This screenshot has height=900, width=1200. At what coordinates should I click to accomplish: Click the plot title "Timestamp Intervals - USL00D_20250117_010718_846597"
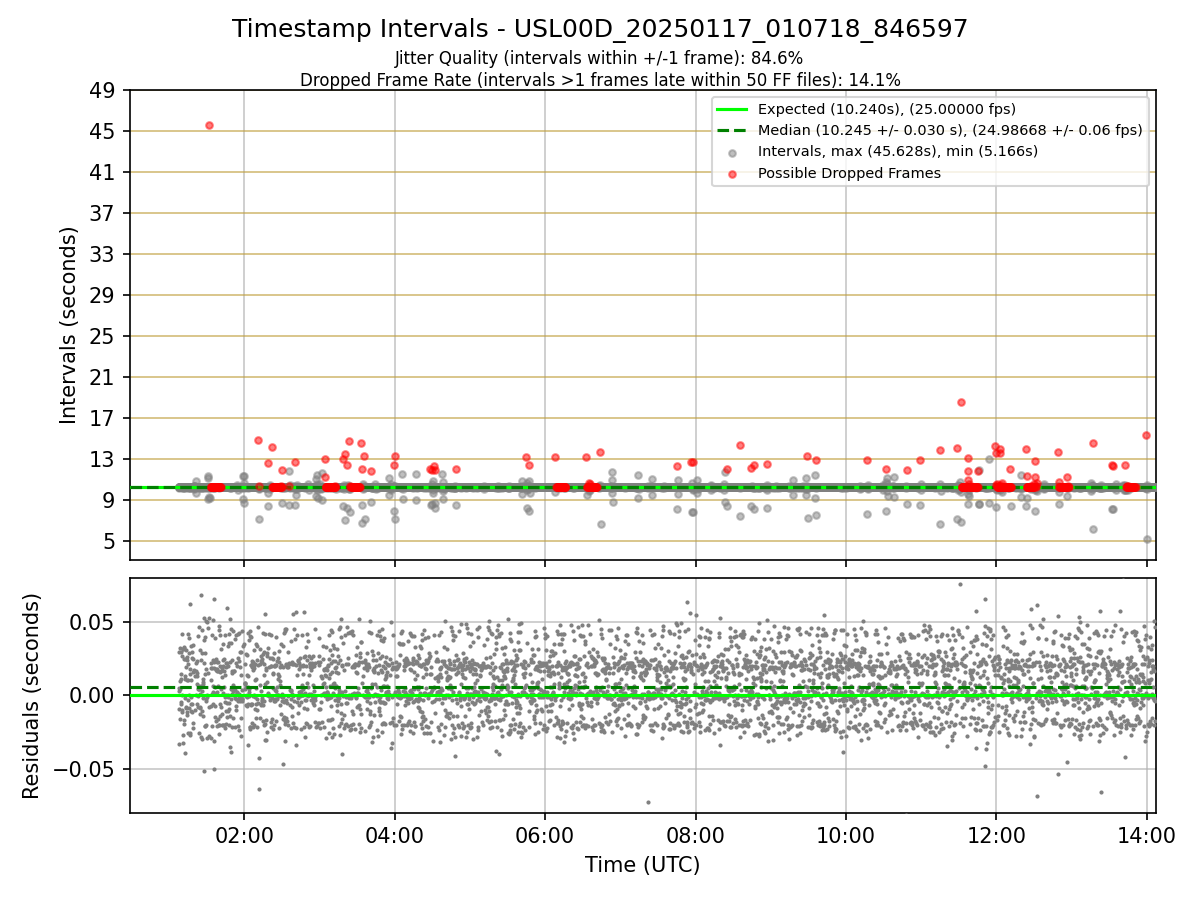coord(600,29)
